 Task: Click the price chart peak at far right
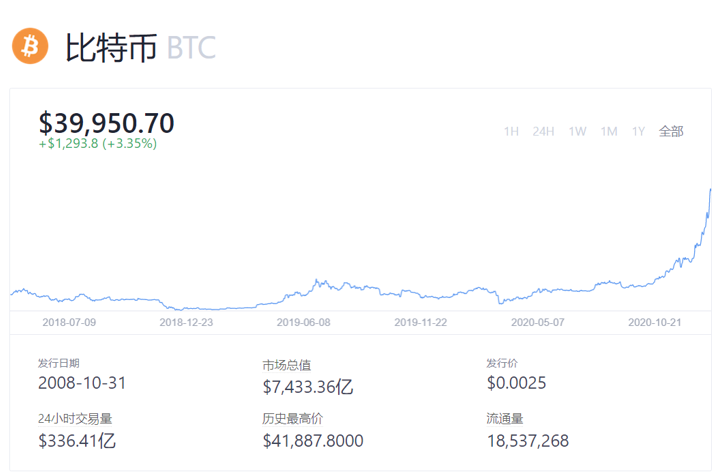710,190
